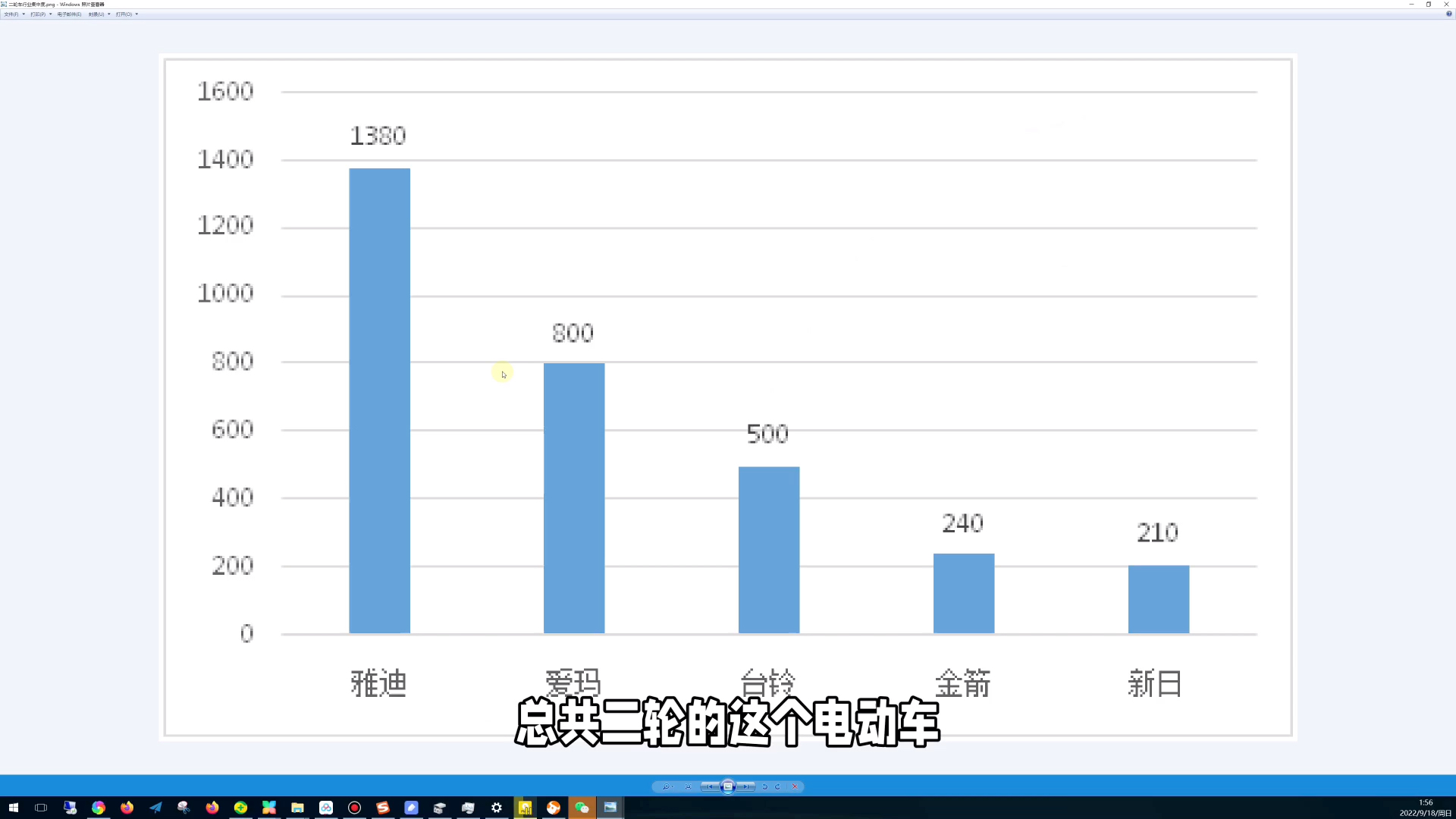1456x819 pixels.
Task: Open the 360 green browser icon
Action: pyautogui.click(x=240, y=808)
